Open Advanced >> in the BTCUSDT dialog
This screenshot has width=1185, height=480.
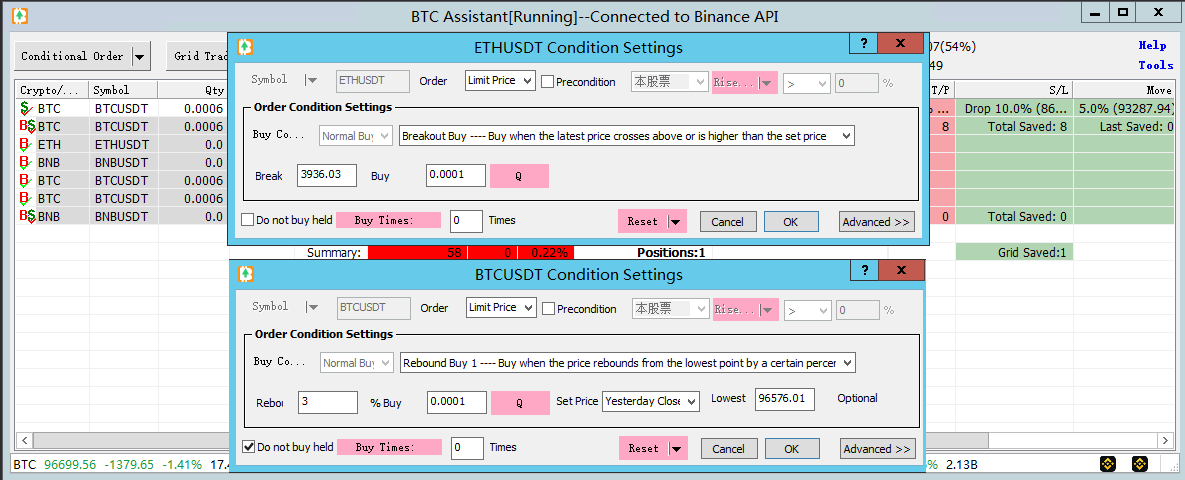[x=877, y=448]
